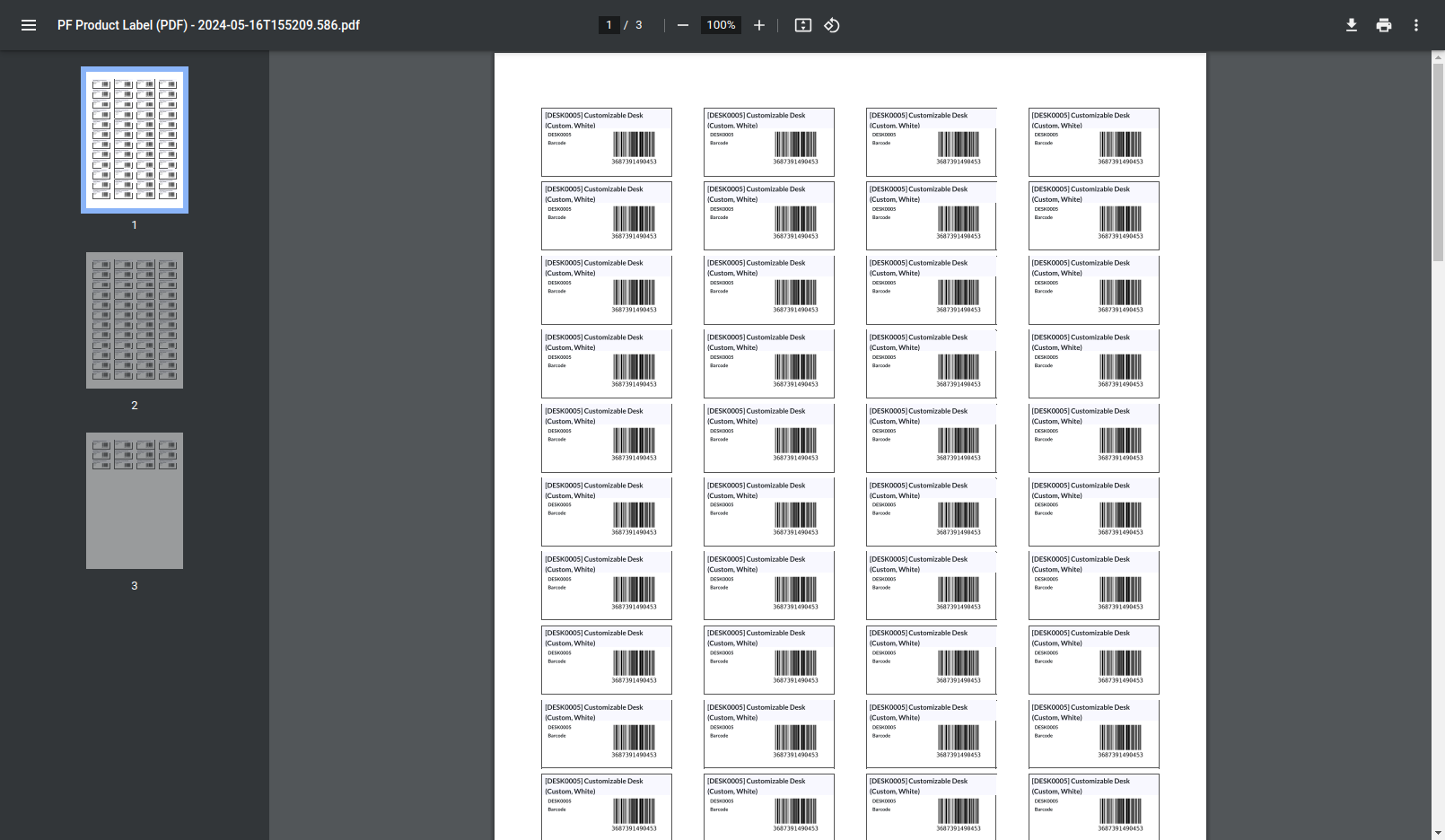Screen dimensions: 1445x840
Task: Zoom out of the PDF document
Action: point(683,25)
